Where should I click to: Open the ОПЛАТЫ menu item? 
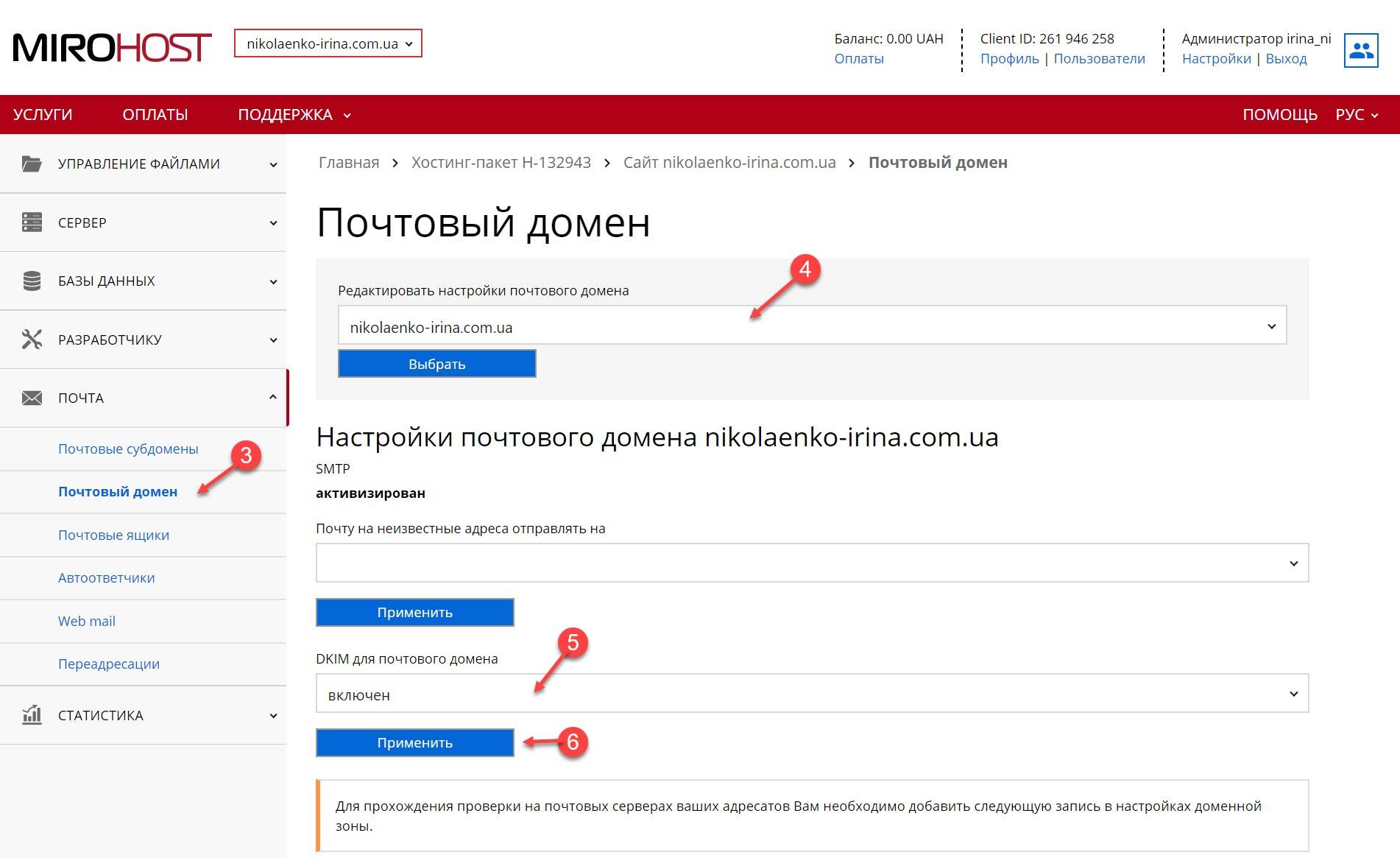coord(155,114)
